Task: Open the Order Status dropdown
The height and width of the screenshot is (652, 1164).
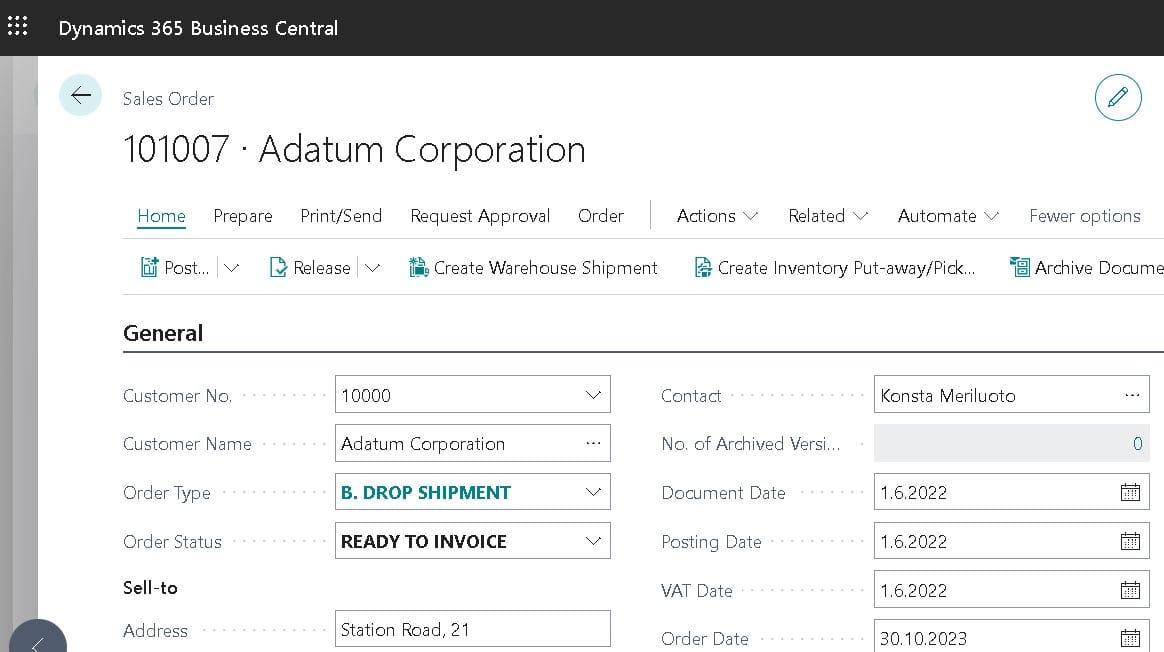Action: pyautogui.click(x=593, y=541)
